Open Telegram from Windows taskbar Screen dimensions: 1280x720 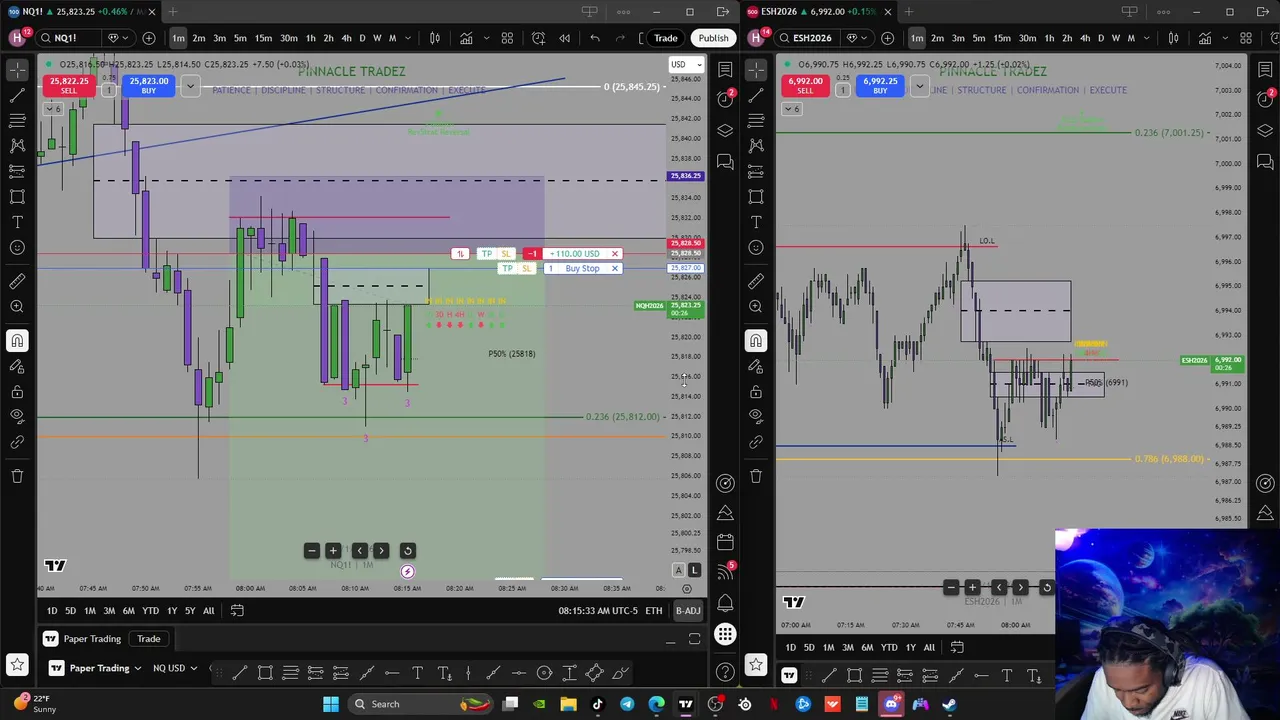627,704
